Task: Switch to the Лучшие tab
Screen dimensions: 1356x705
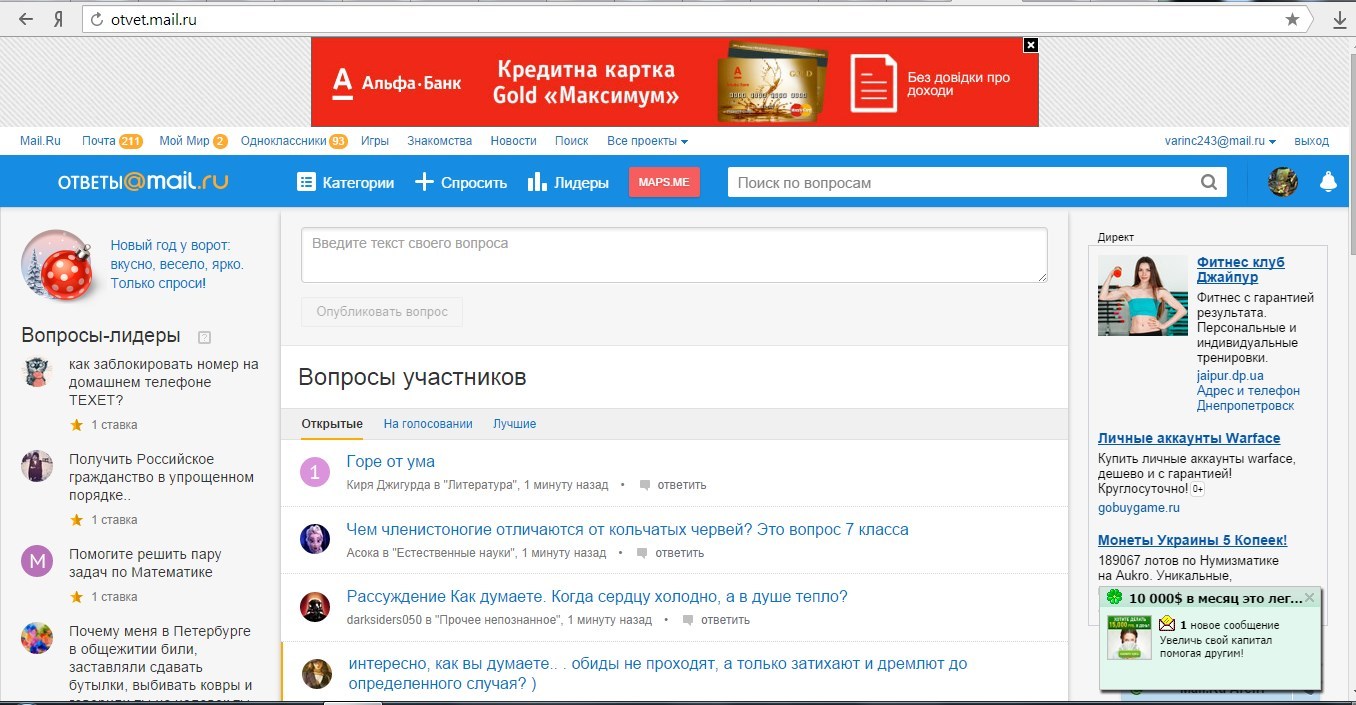Action: 515,424
